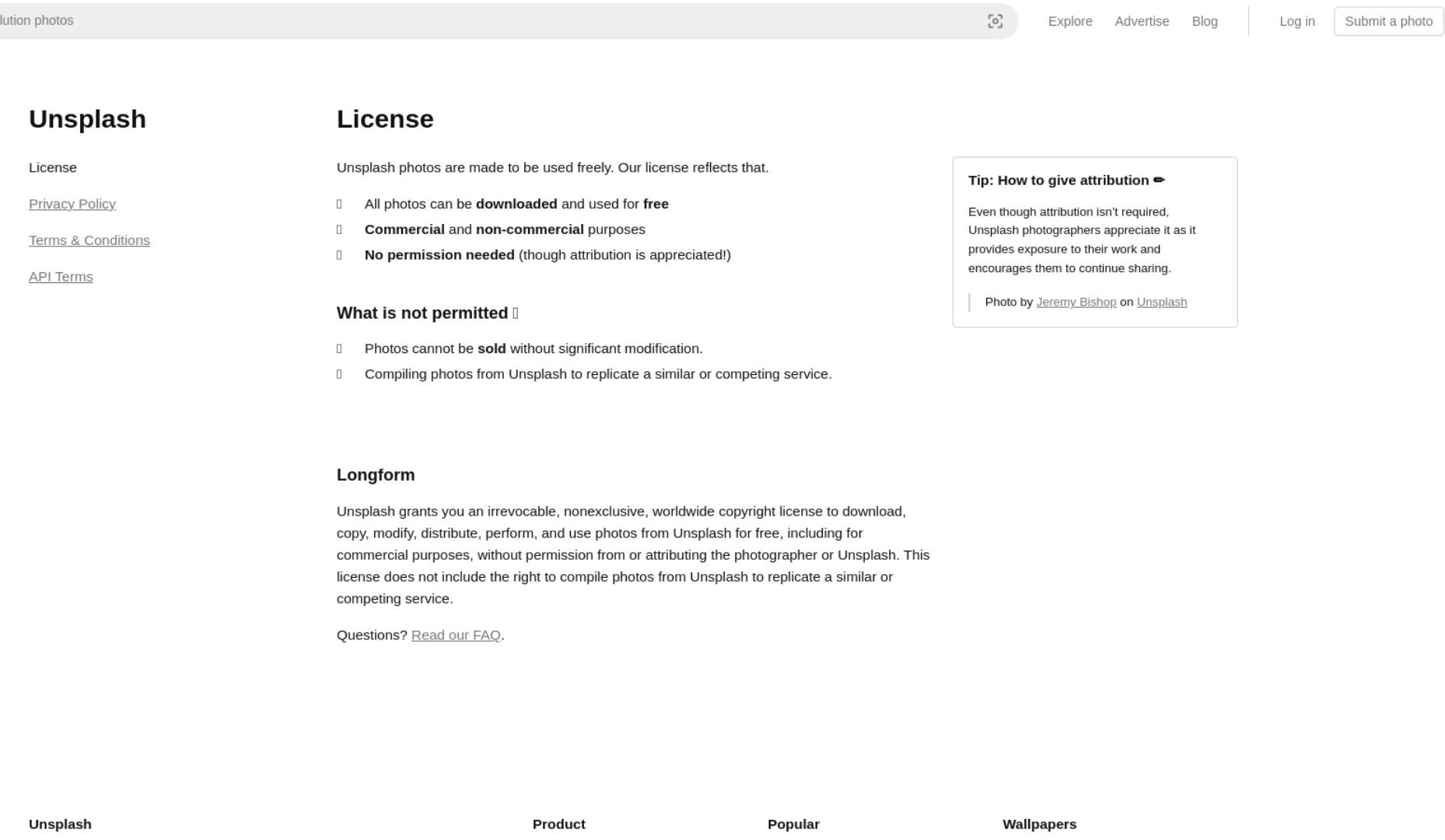
Task: Select License in the sidebar
Action: coord(53,167)
